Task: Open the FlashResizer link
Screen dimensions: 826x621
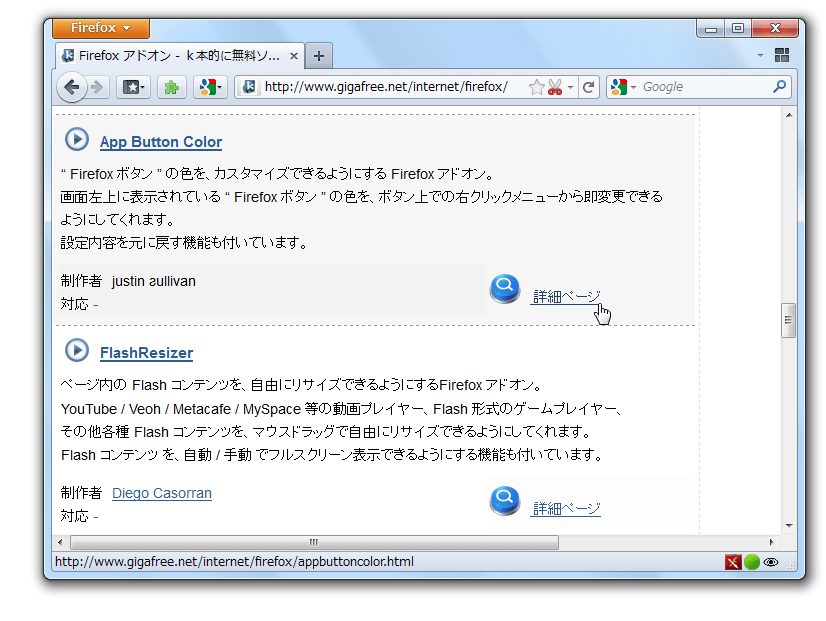Action: (x=146, y=353)
